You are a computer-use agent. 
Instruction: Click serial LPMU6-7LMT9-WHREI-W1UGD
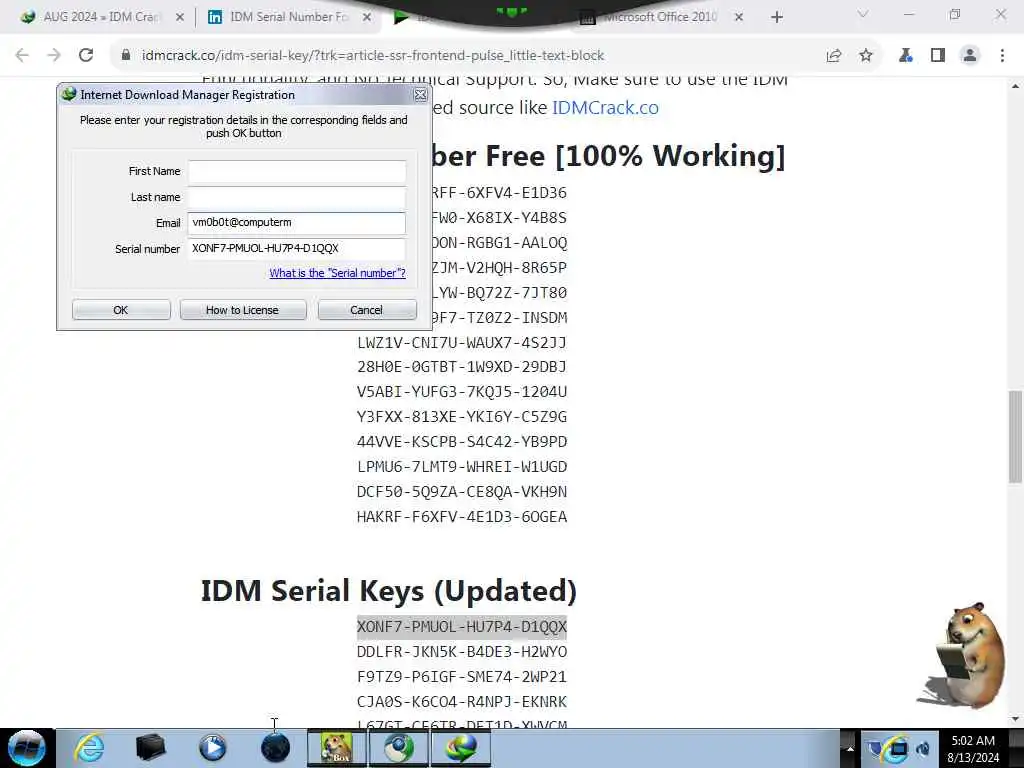462,467
